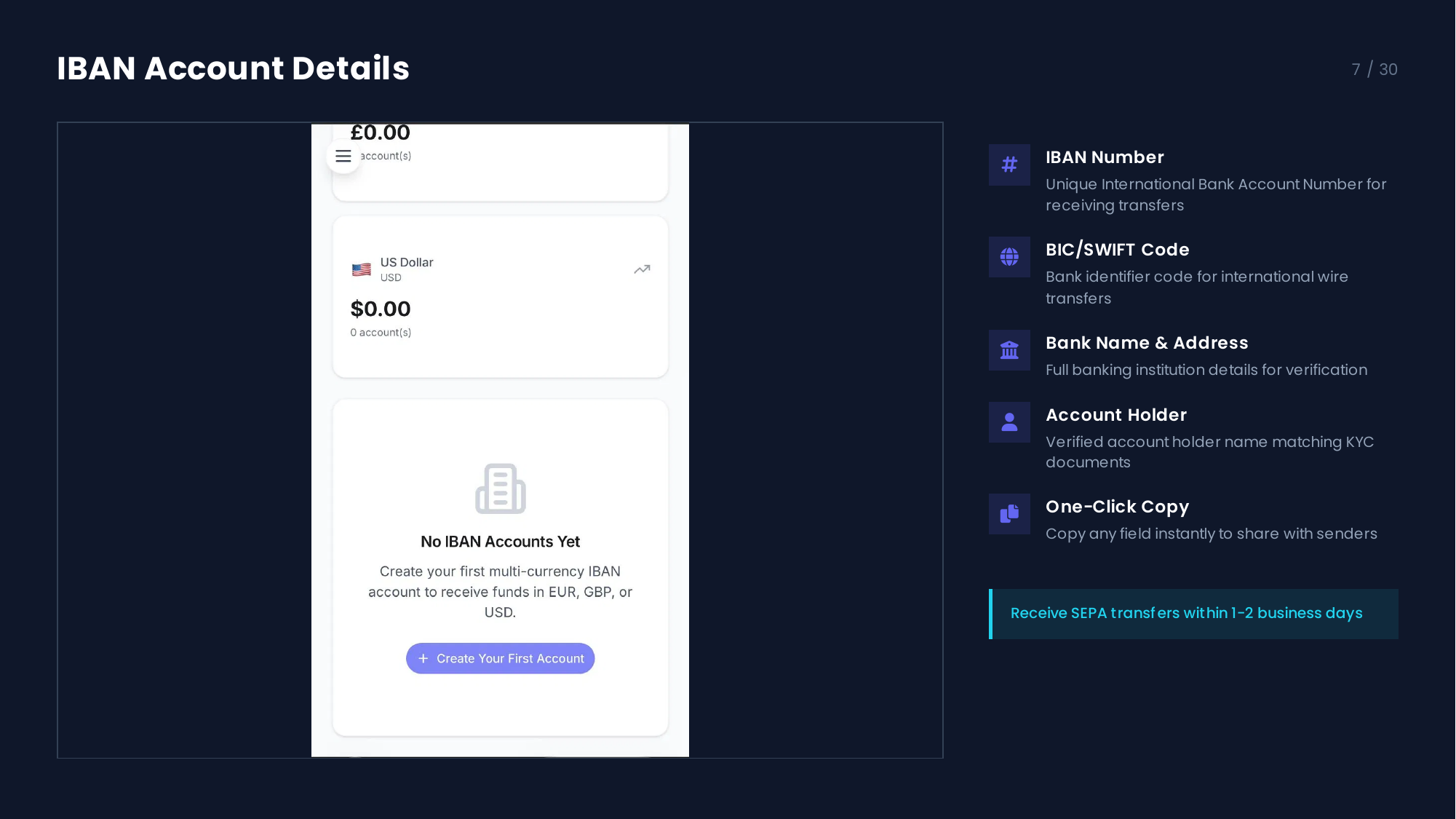
Task: Open the hamburger menu in the app
Action: pos(343,156)
